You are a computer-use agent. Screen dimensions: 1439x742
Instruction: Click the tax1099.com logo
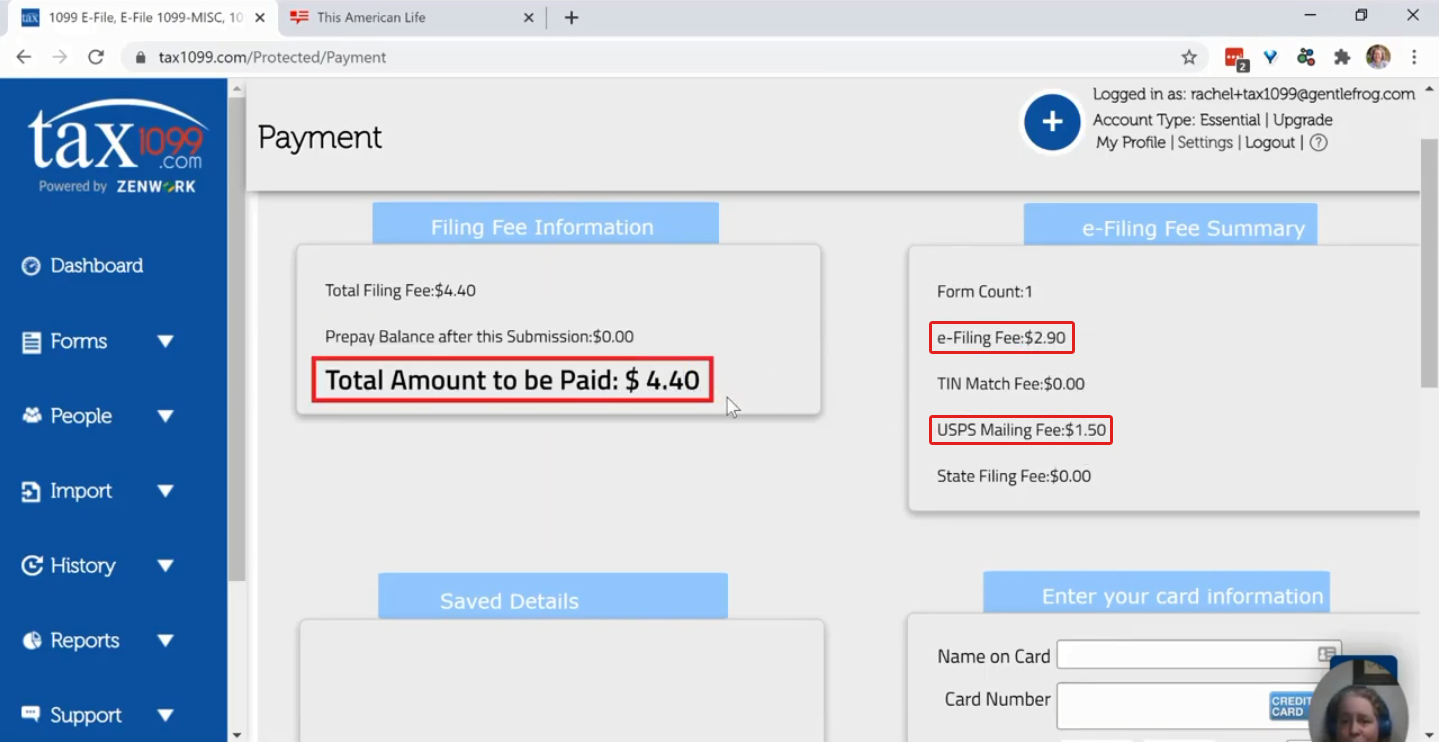click(116, 147)
